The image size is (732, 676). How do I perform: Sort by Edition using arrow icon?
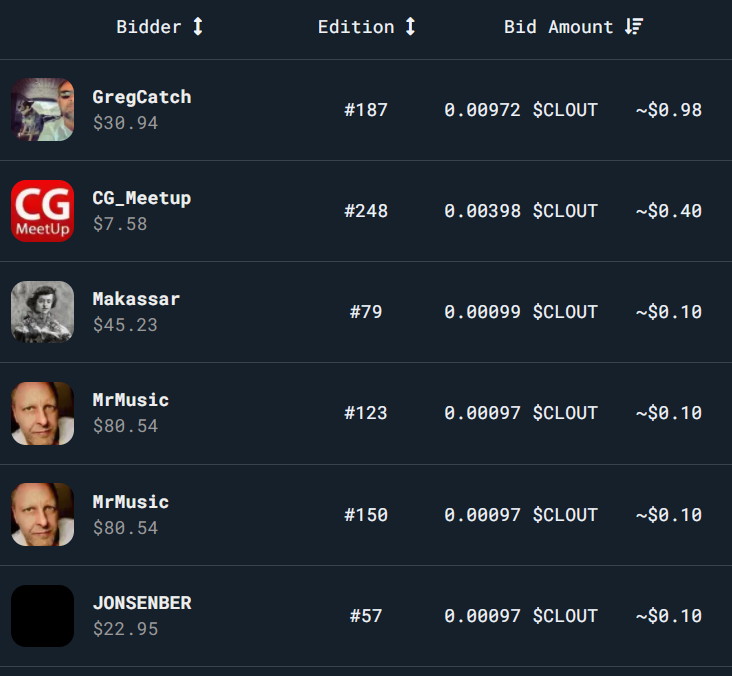[410, 26]
